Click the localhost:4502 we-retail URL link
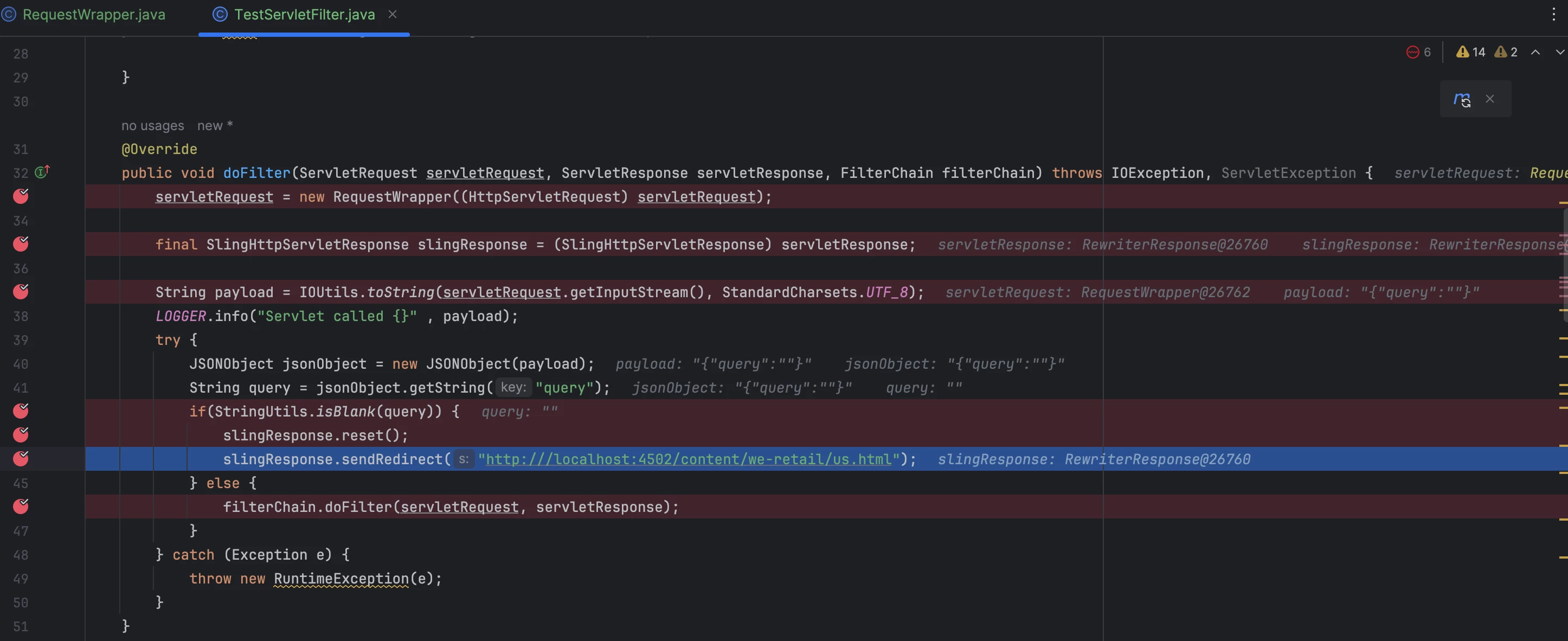The image size is (1568, 641). [688, 459]
